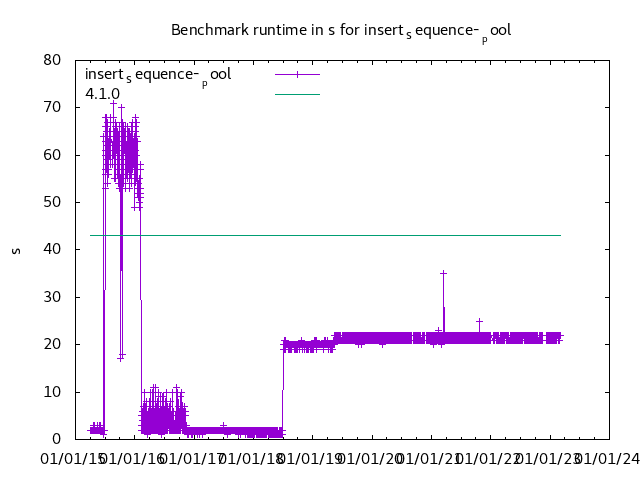Click the 40 y-axis tick label
640x480 pixels.
click(x=52, y=249)
